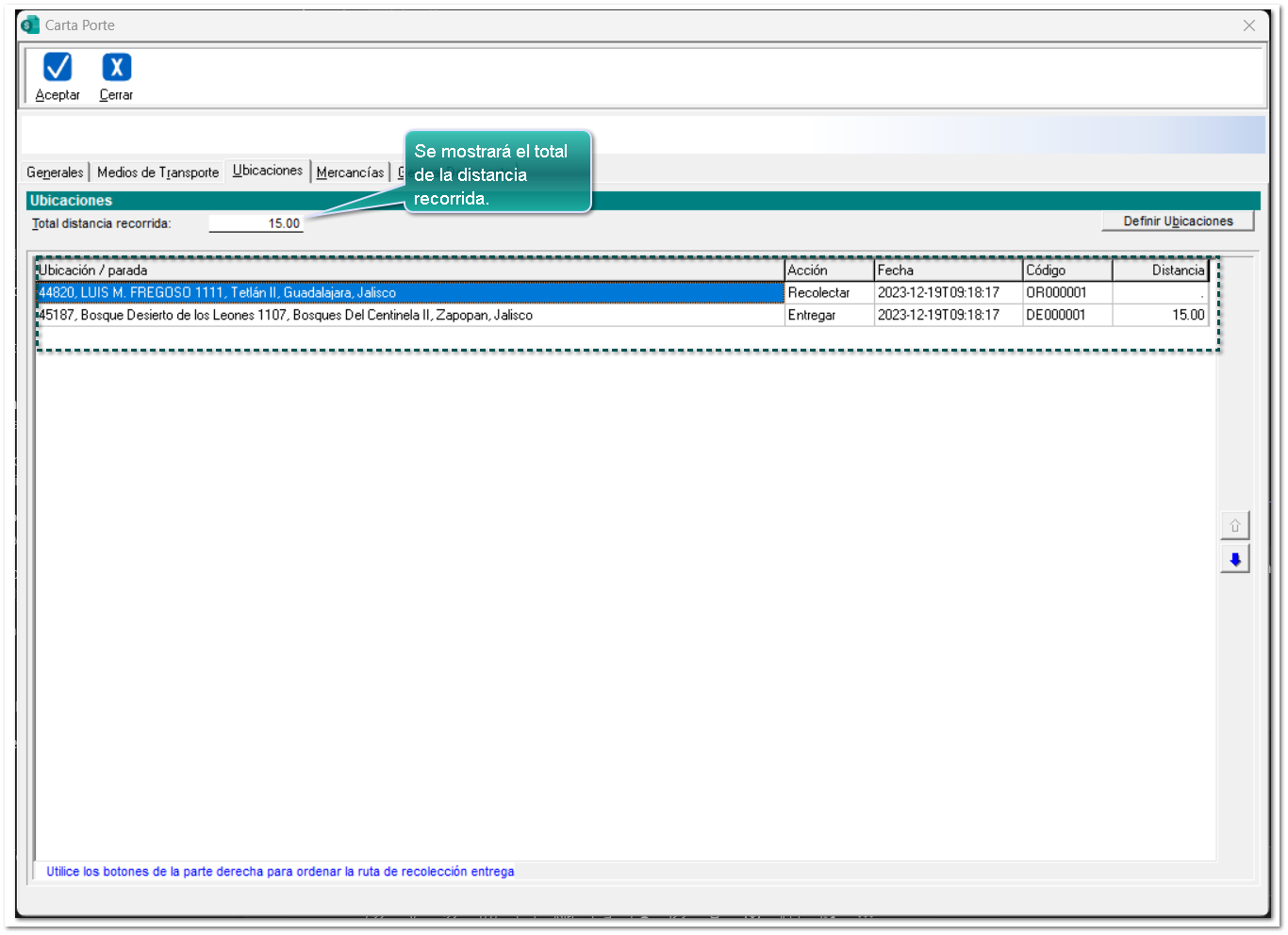Click the Ubicación / parada column header
The image size is (1288, 935).
click(409, 271)
